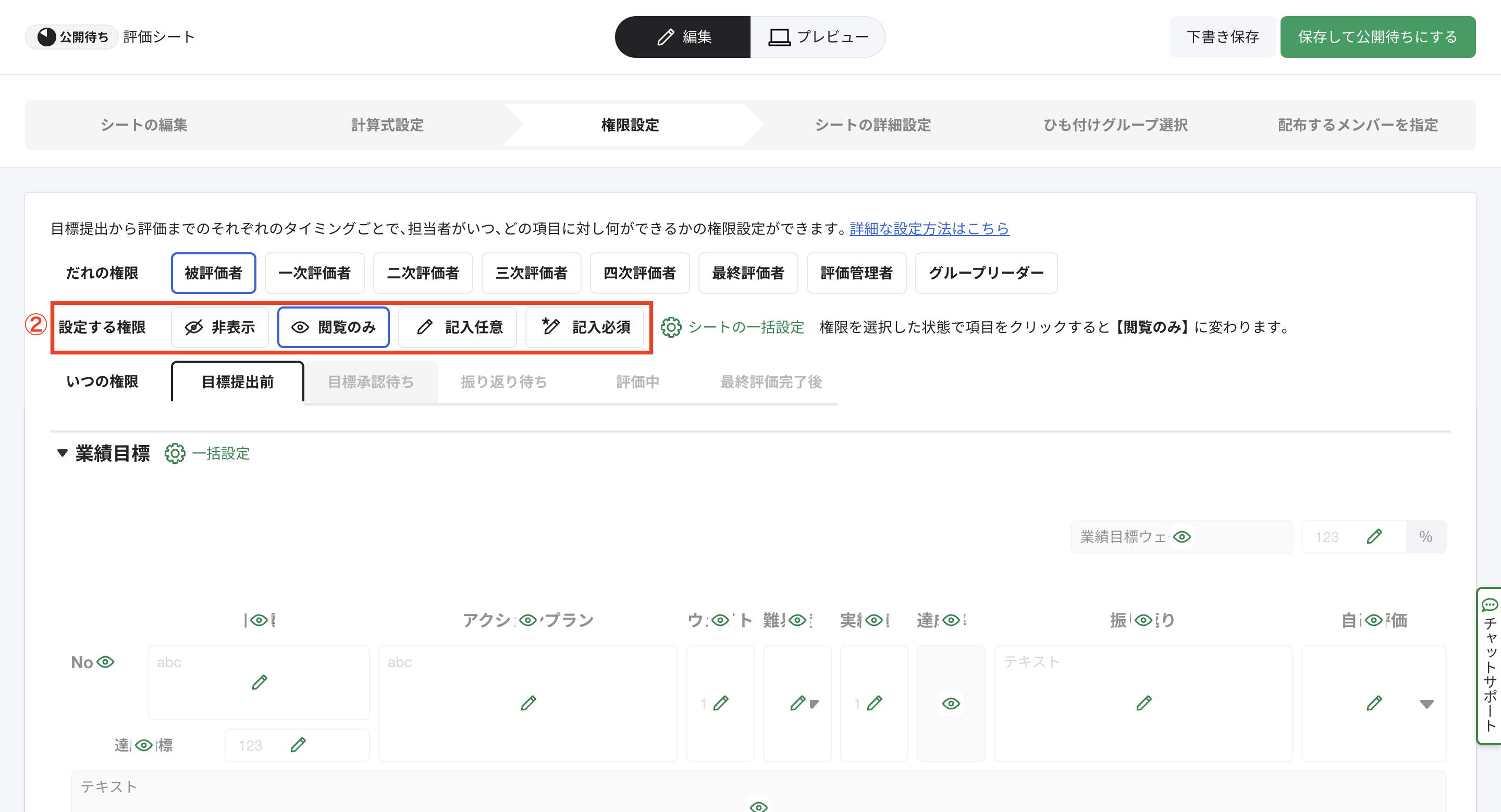The height and width of the screenshot is (812, 1501).
Task: Open 詳細な設定方法はこちら link
Action: [929, 228]
